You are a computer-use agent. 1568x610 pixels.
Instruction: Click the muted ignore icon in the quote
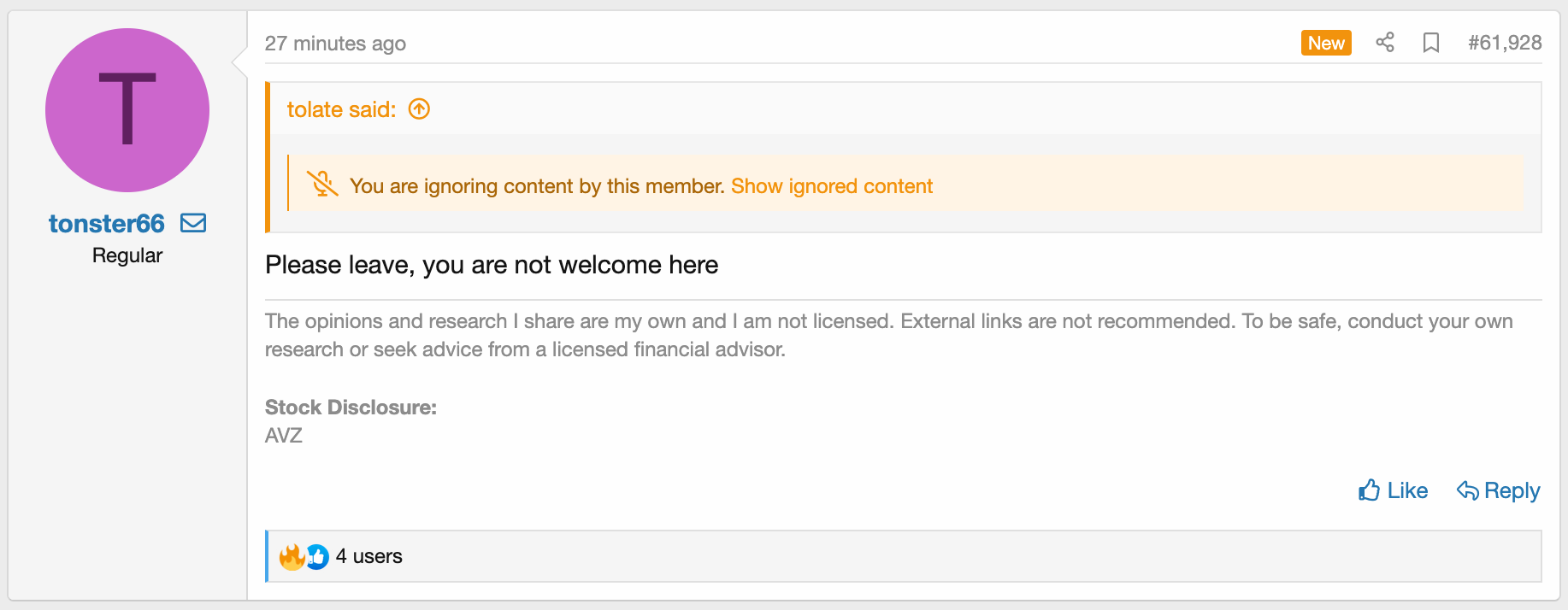click(322, 185)
